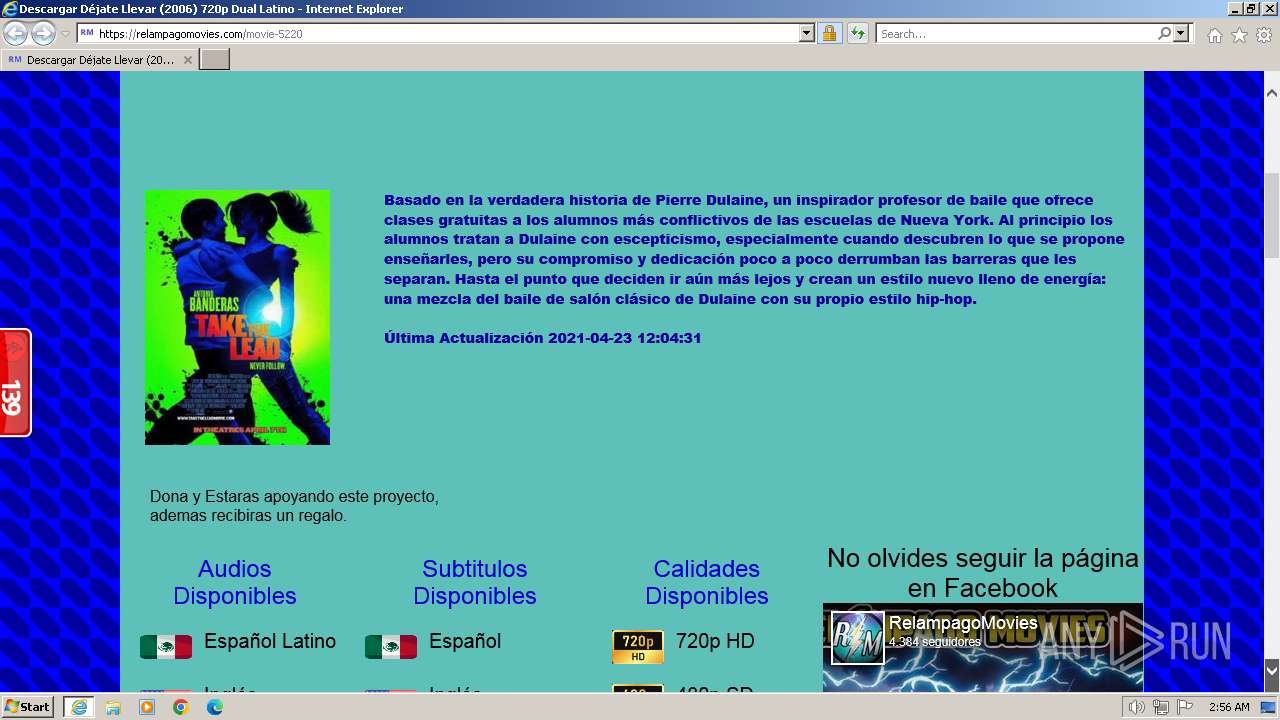Click the Audios Disponibles heading
The width and height of the screenshot is (1280, 720).
point(235,582)
